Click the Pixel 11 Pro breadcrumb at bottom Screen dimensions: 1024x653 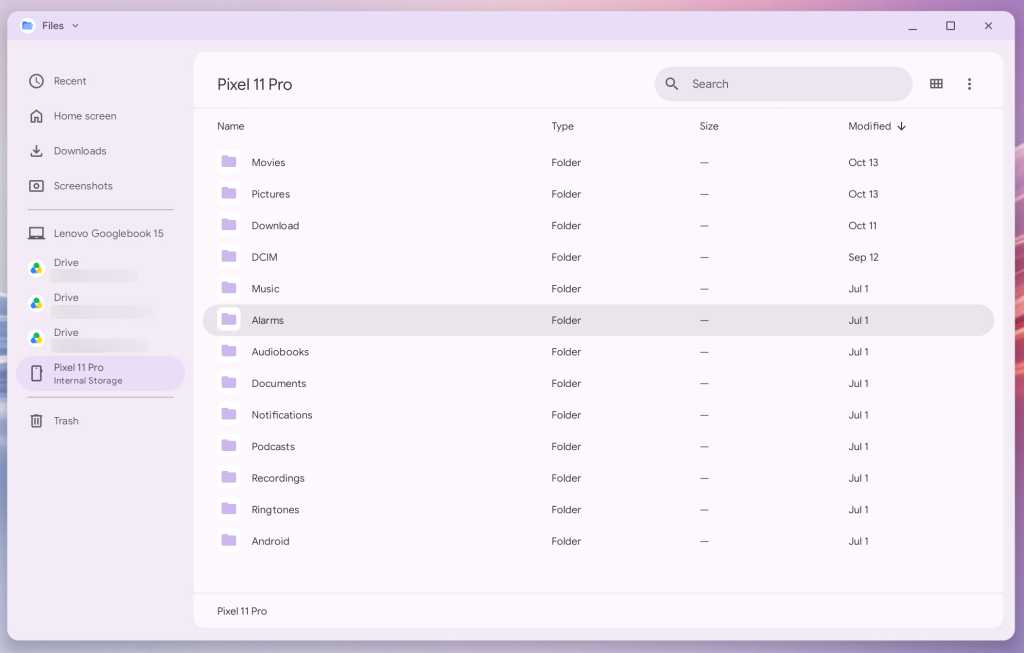pyautogui.click(x=242, y=611)
